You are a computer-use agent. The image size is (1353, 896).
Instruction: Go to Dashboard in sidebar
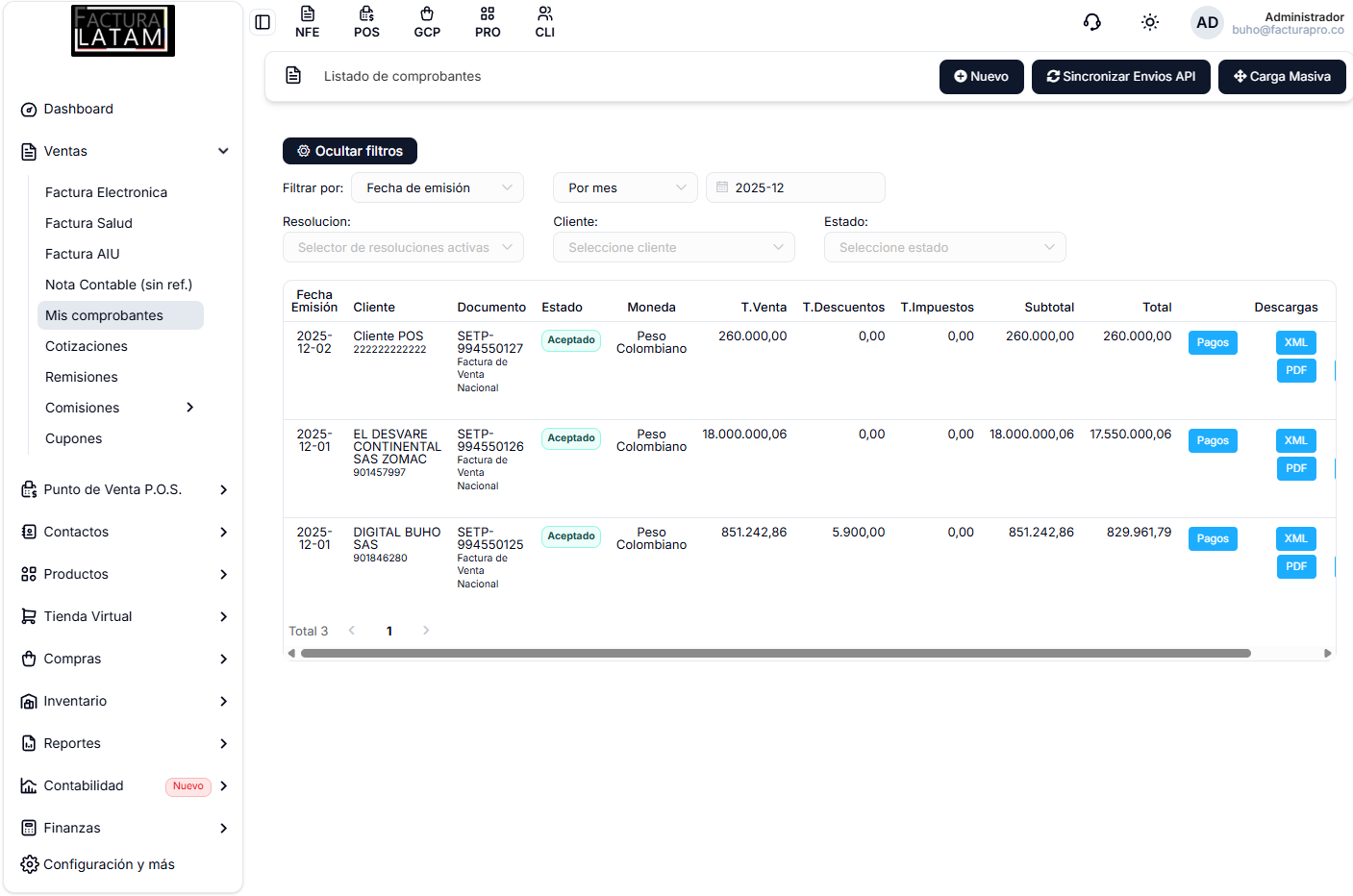78,109
